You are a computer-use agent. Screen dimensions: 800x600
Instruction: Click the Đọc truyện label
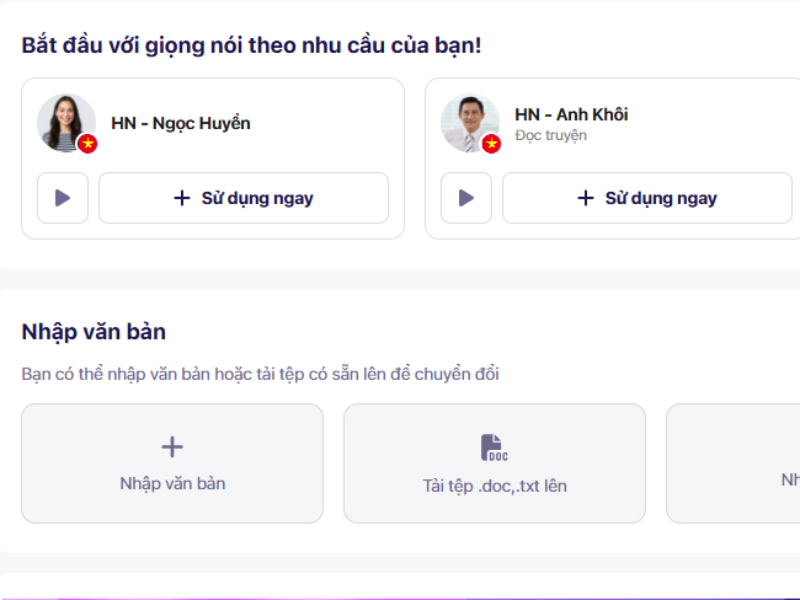point(551,136)
